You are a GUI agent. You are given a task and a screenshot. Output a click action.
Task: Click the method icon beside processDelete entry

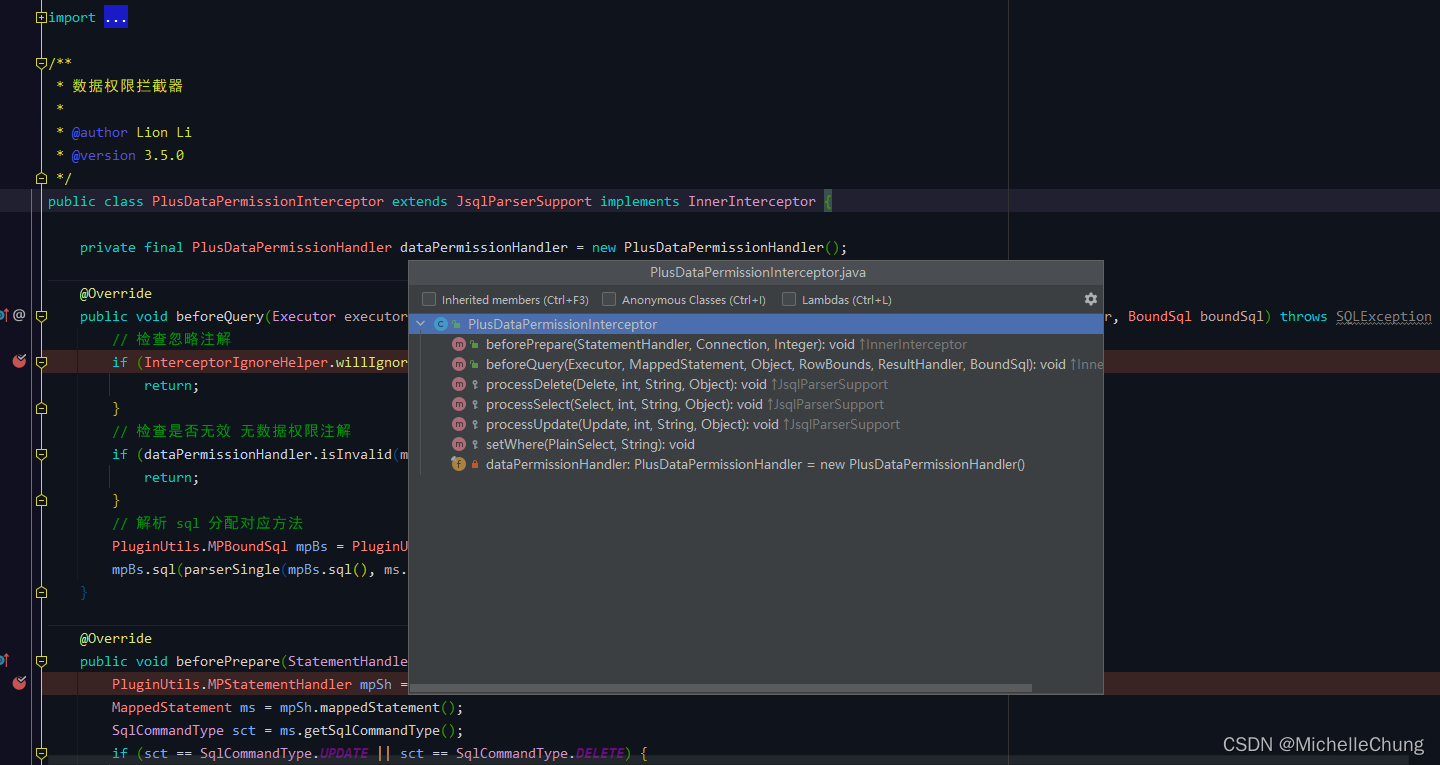tap(459, 384)
